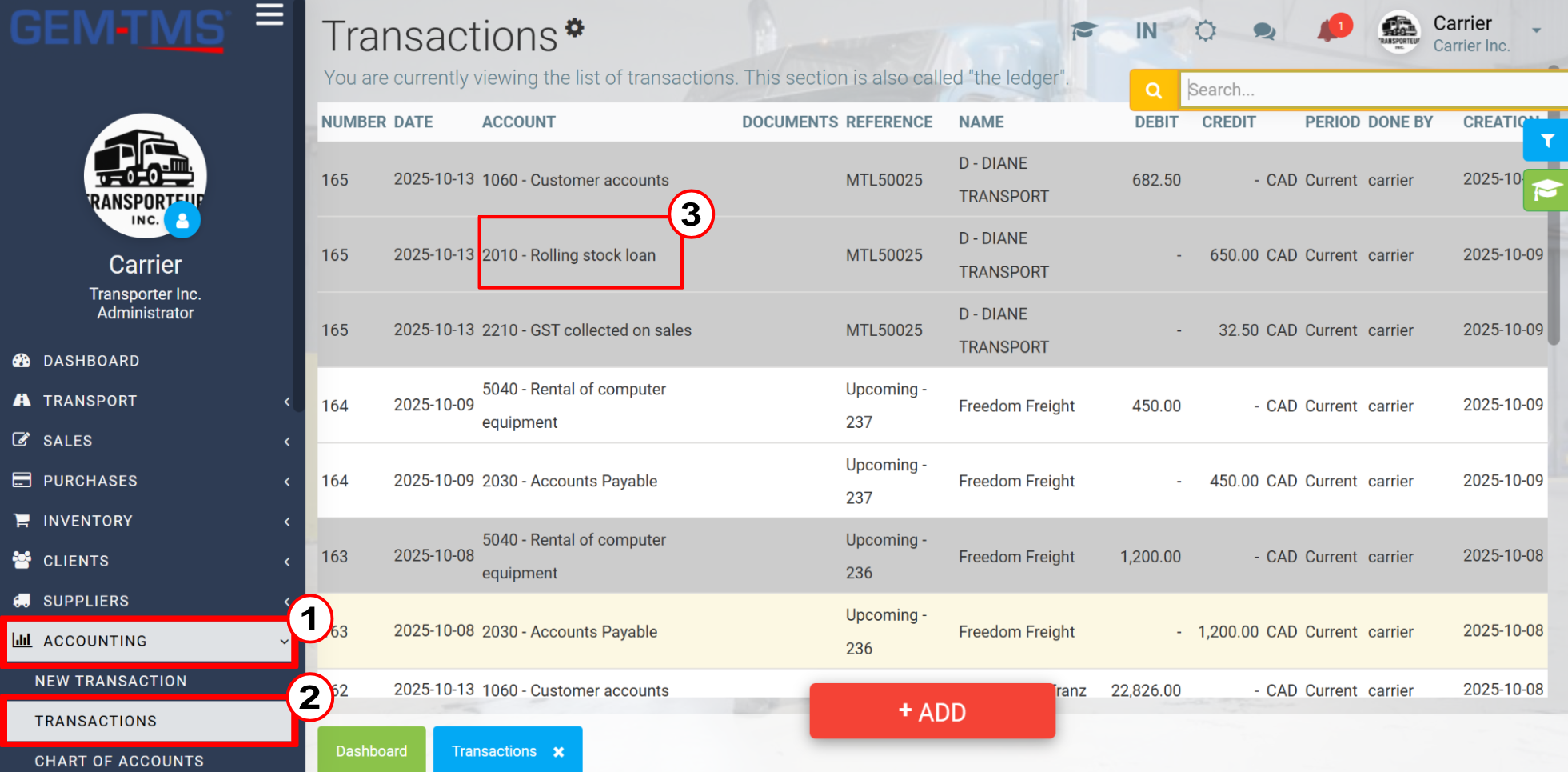Expand the Transport sidebar menu
Screen dimensions: 1568x772
pyautogui.click(x=150, y=401)
